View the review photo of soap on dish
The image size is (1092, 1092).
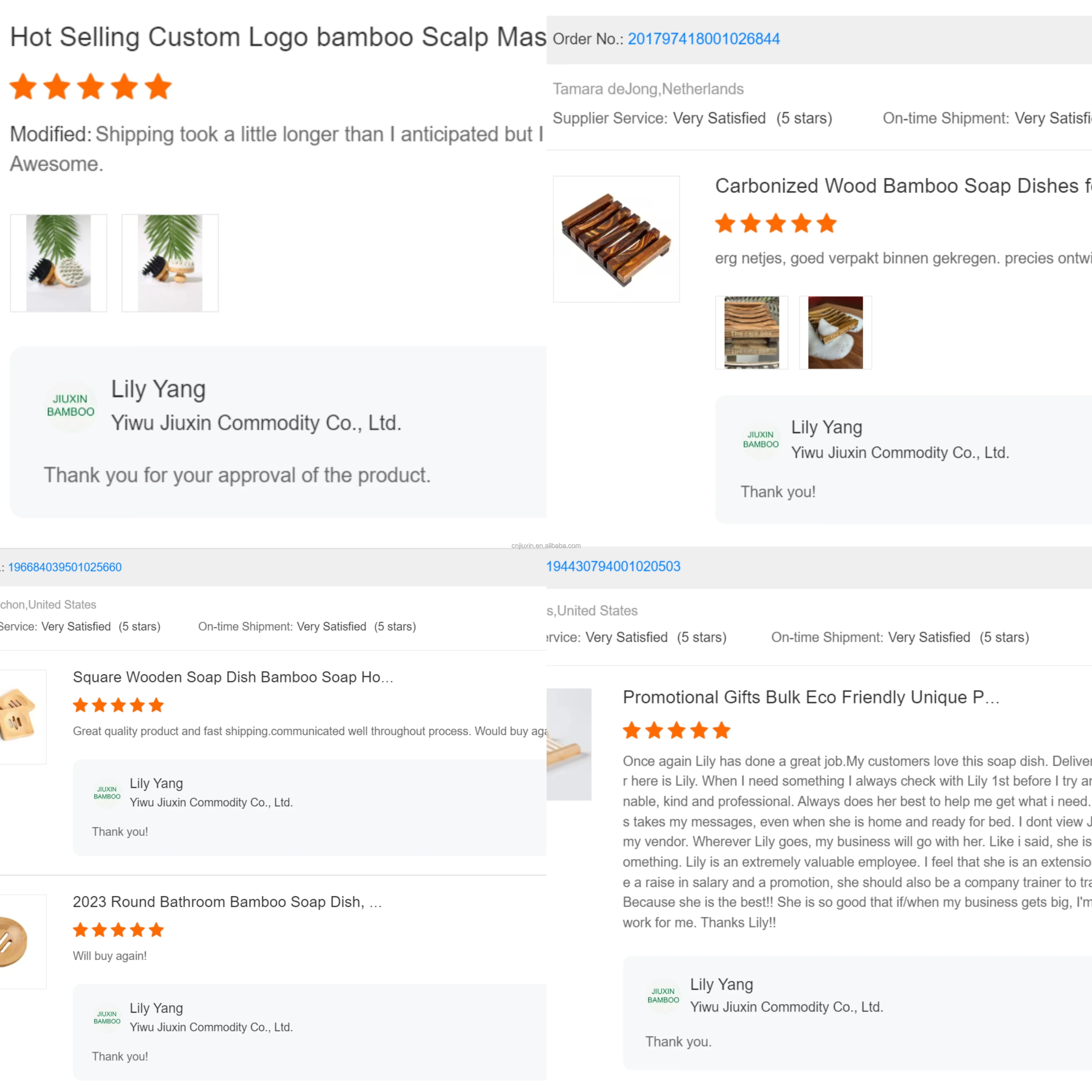click(x=835, y=332)
